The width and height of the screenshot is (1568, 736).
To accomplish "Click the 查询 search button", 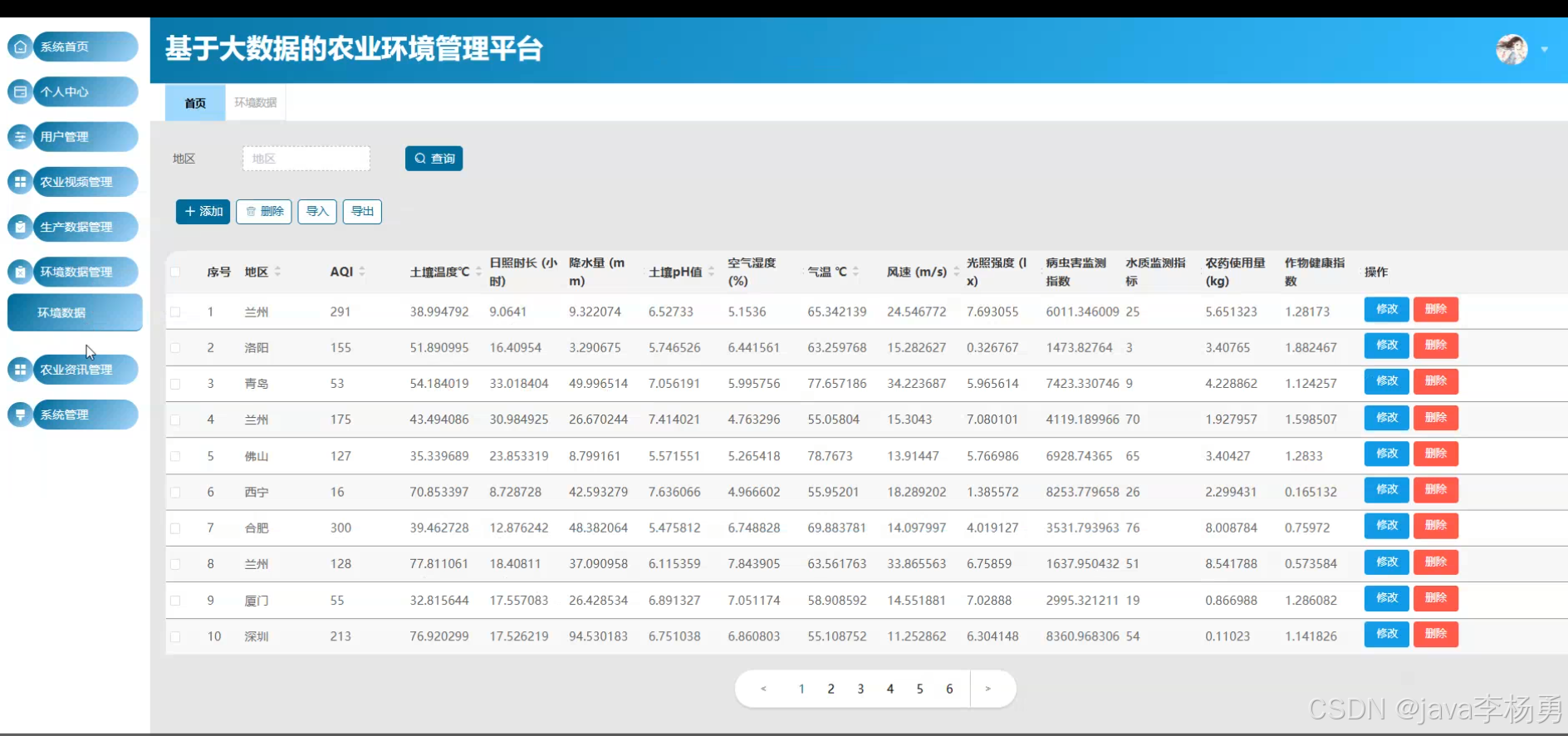I will 434,159.
